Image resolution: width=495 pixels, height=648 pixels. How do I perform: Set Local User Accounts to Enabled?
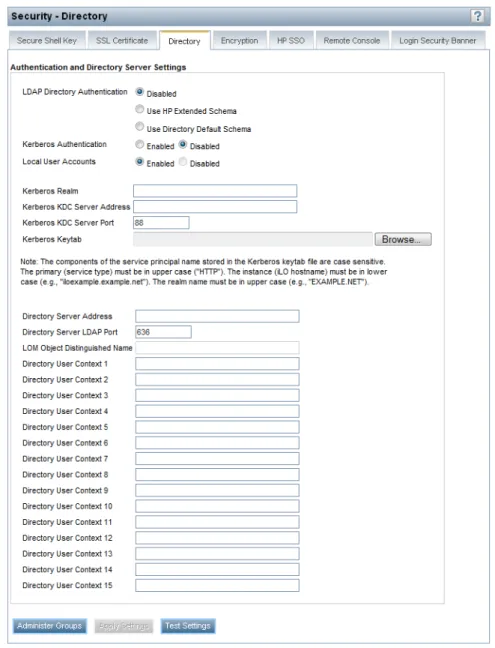click(x=140, y=162)
